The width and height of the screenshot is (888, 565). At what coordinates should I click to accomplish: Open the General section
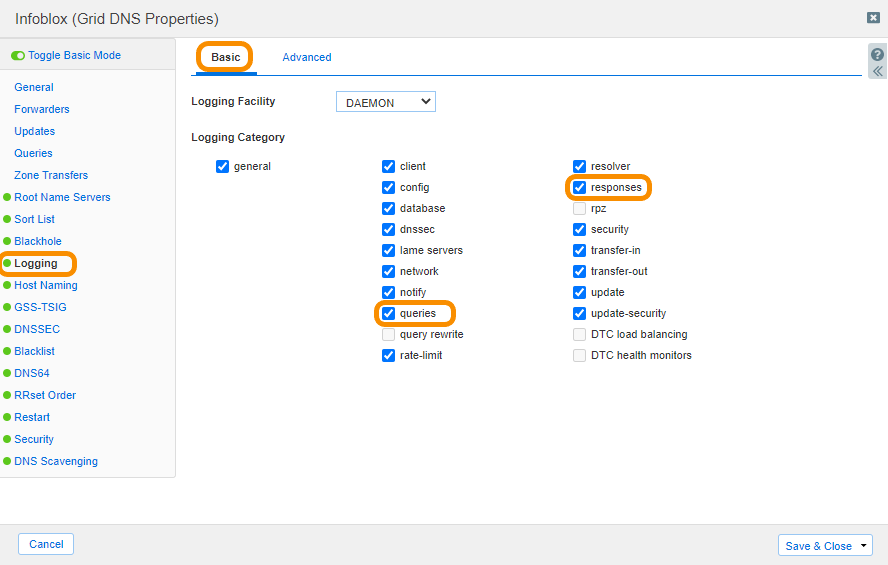click(x=34, y=87)
